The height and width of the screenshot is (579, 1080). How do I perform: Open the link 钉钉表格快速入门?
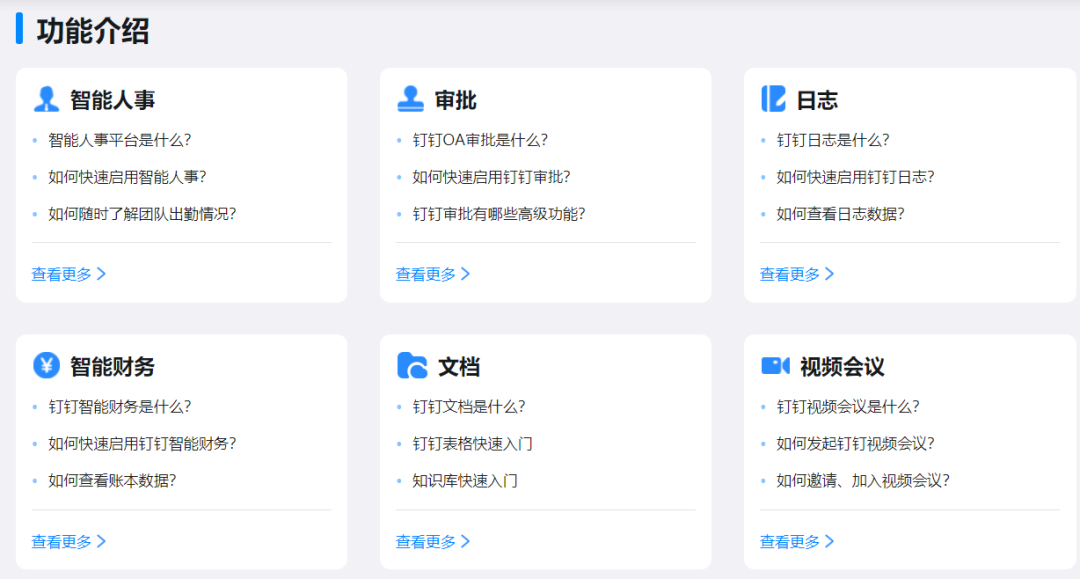(x=470, y=443)
